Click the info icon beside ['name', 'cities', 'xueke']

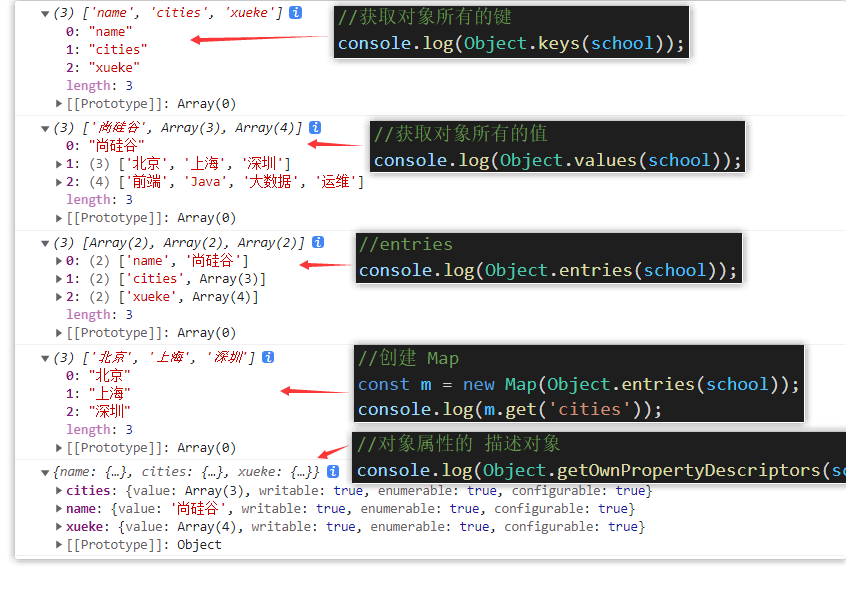pyautogui.click(x=296, y=12)
